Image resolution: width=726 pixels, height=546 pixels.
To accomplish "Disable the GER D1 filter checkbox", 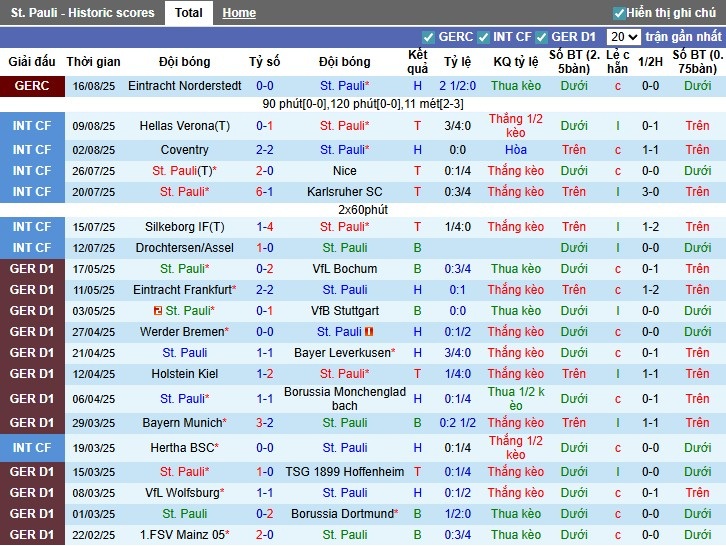I will pyautogui.click(x=543, y=37).
